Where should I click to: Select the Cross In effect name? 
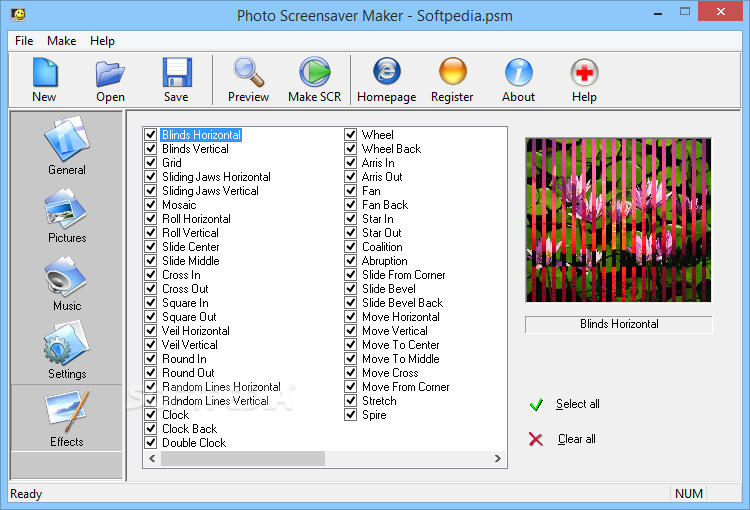181,275
